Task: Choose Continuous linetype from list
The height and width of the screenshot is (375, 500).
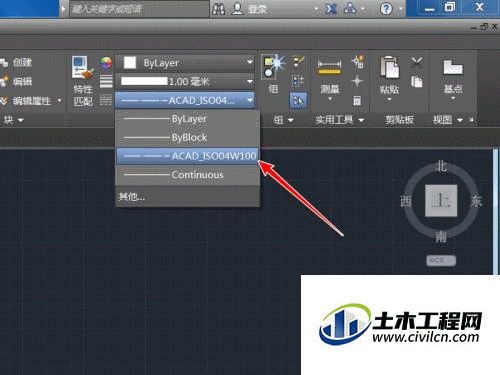Action: (187, 175)
